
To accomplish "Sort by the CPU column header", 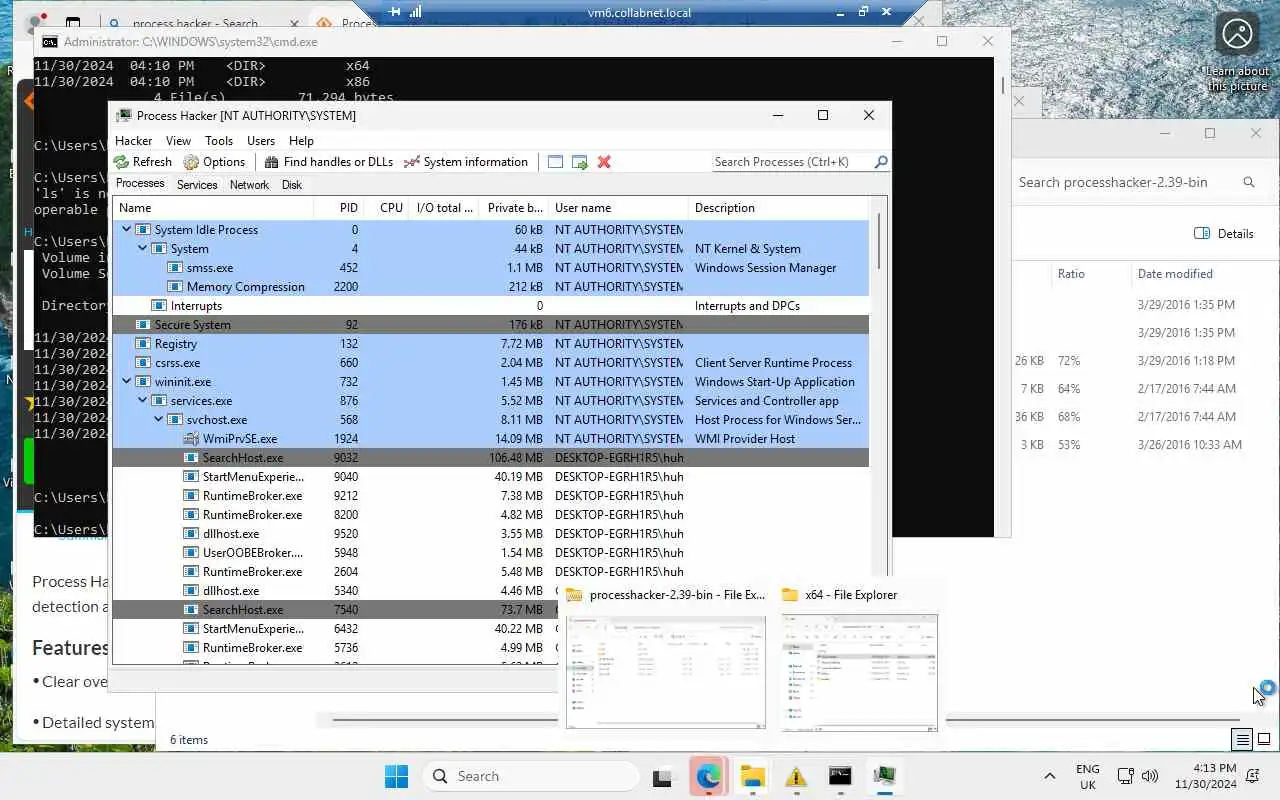I will point(386,208).
